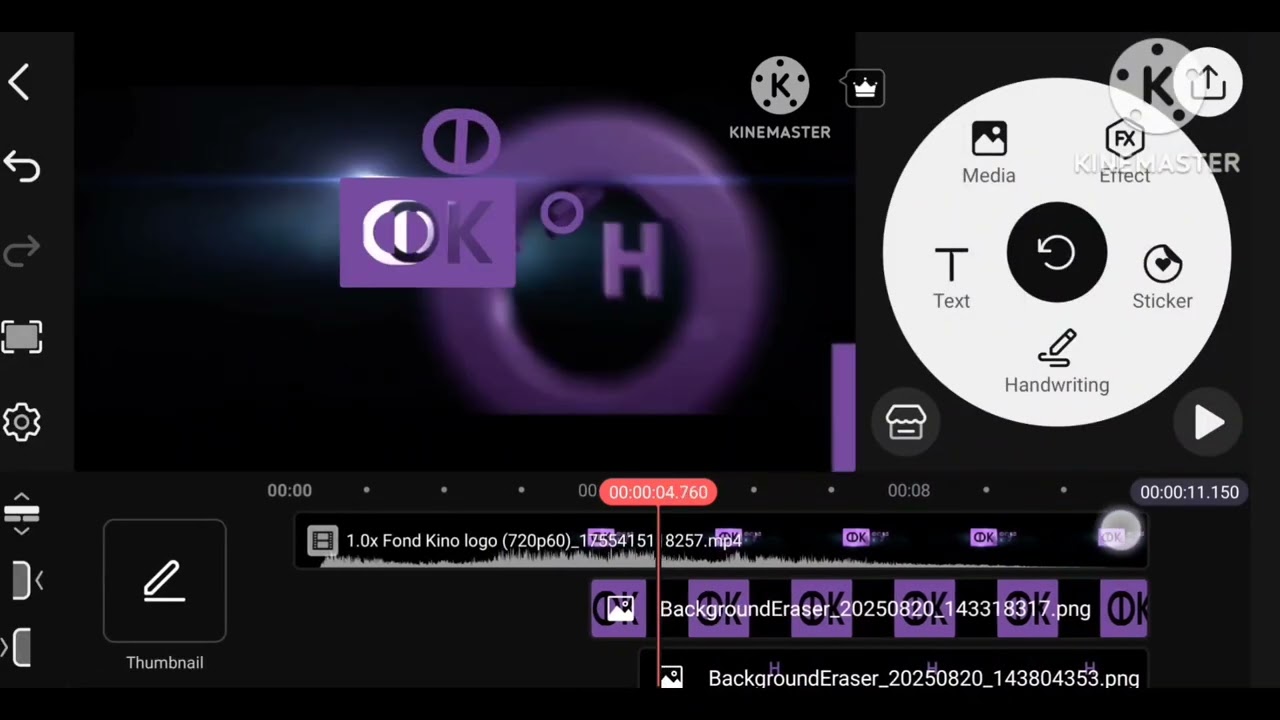Tap the premium crown icon
The width and height of the screenshot is (1280, 720).
coord(864,88)
